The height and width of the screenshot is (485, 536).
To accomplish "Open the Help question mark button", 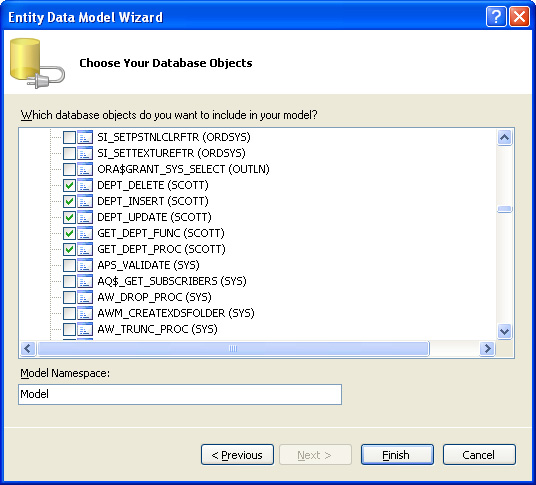I will click(x=496, y=16).
